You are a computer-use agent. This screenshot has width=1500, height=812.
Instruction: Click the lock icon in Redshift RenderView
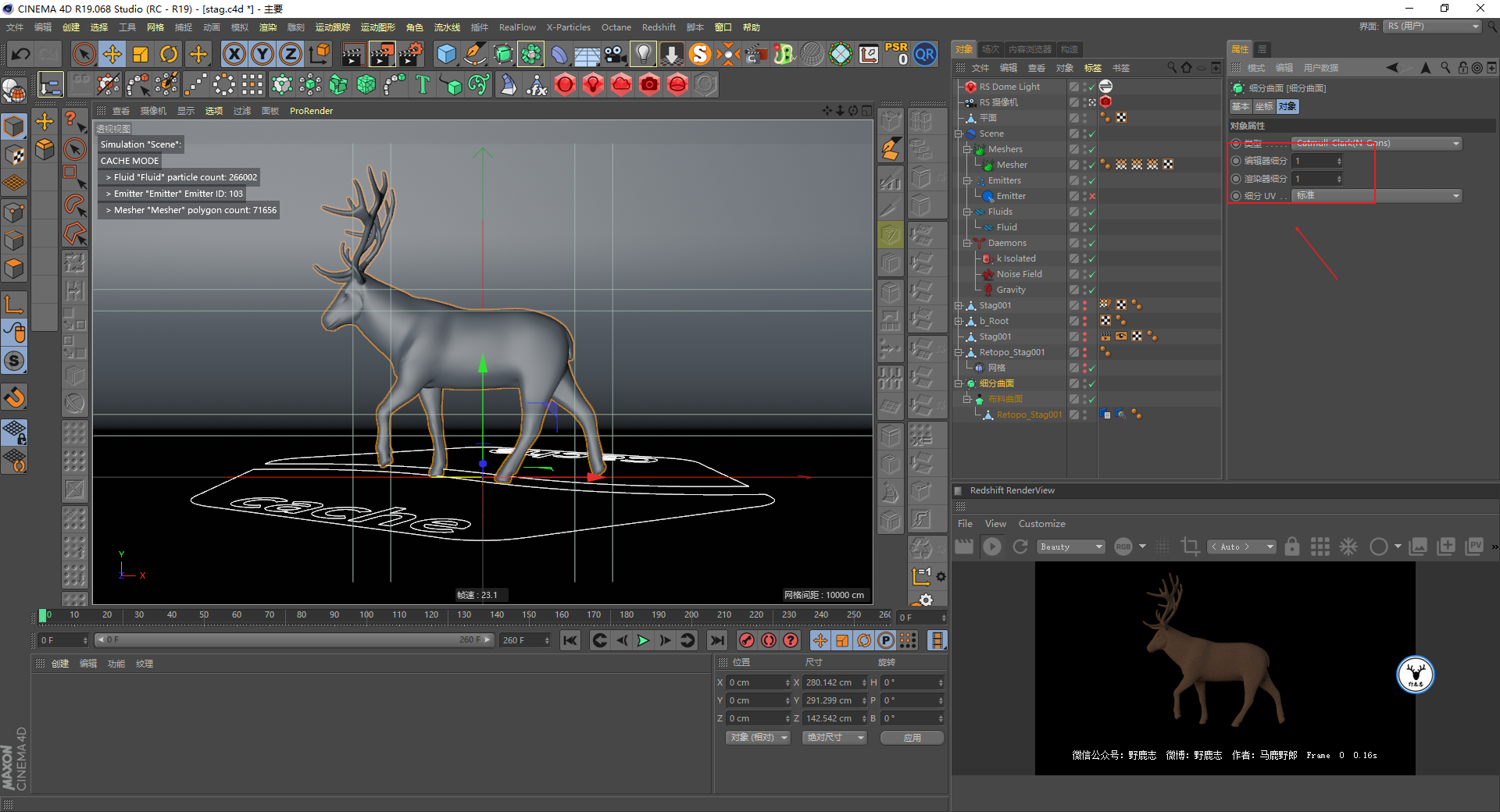point(1292,547)
